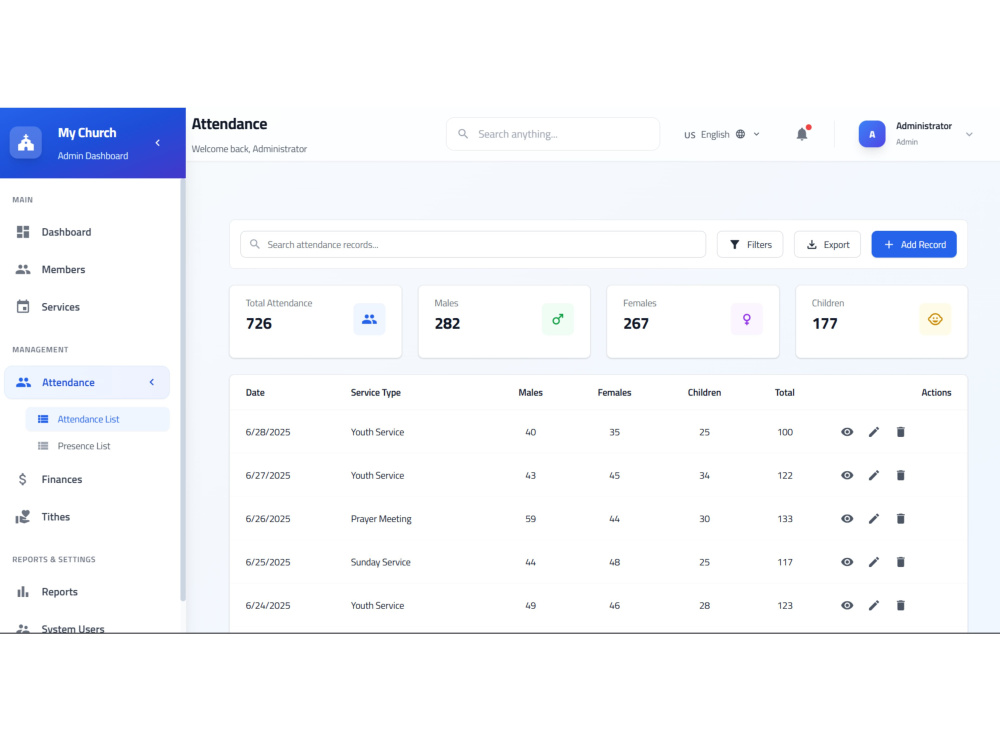This screenshot has width=1000, height=750.
Task: Open the English language dropdown
Action: coord(722,135)
